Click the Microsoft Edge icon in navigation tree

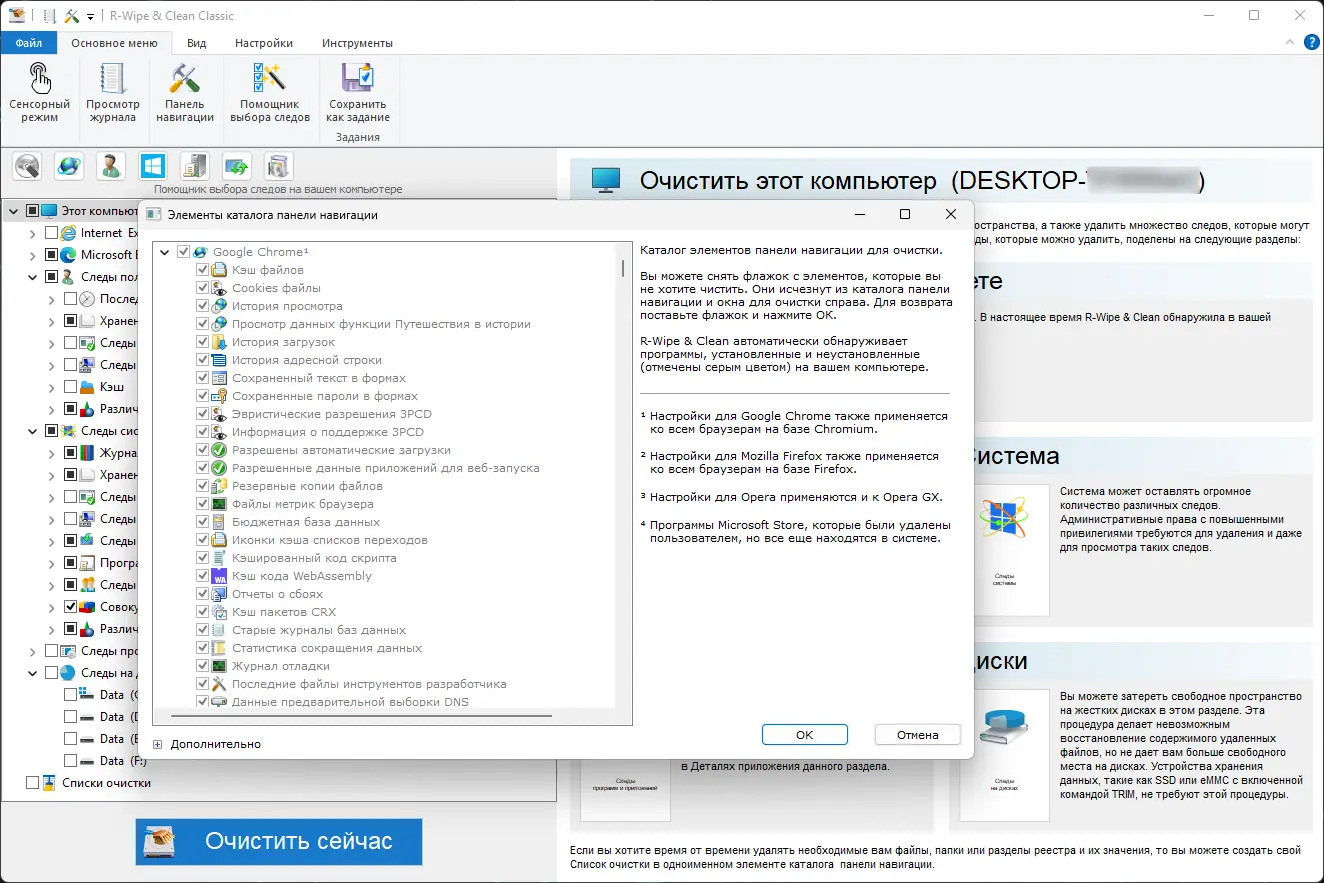tap(68, 255)
